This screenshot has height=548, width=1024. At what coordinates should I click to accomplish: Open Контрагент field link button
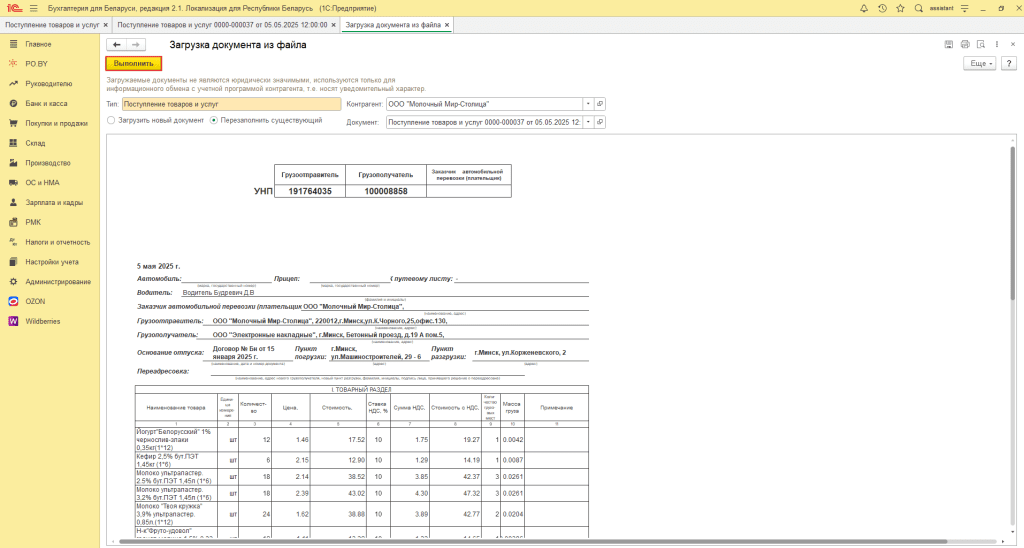(600, 104)
